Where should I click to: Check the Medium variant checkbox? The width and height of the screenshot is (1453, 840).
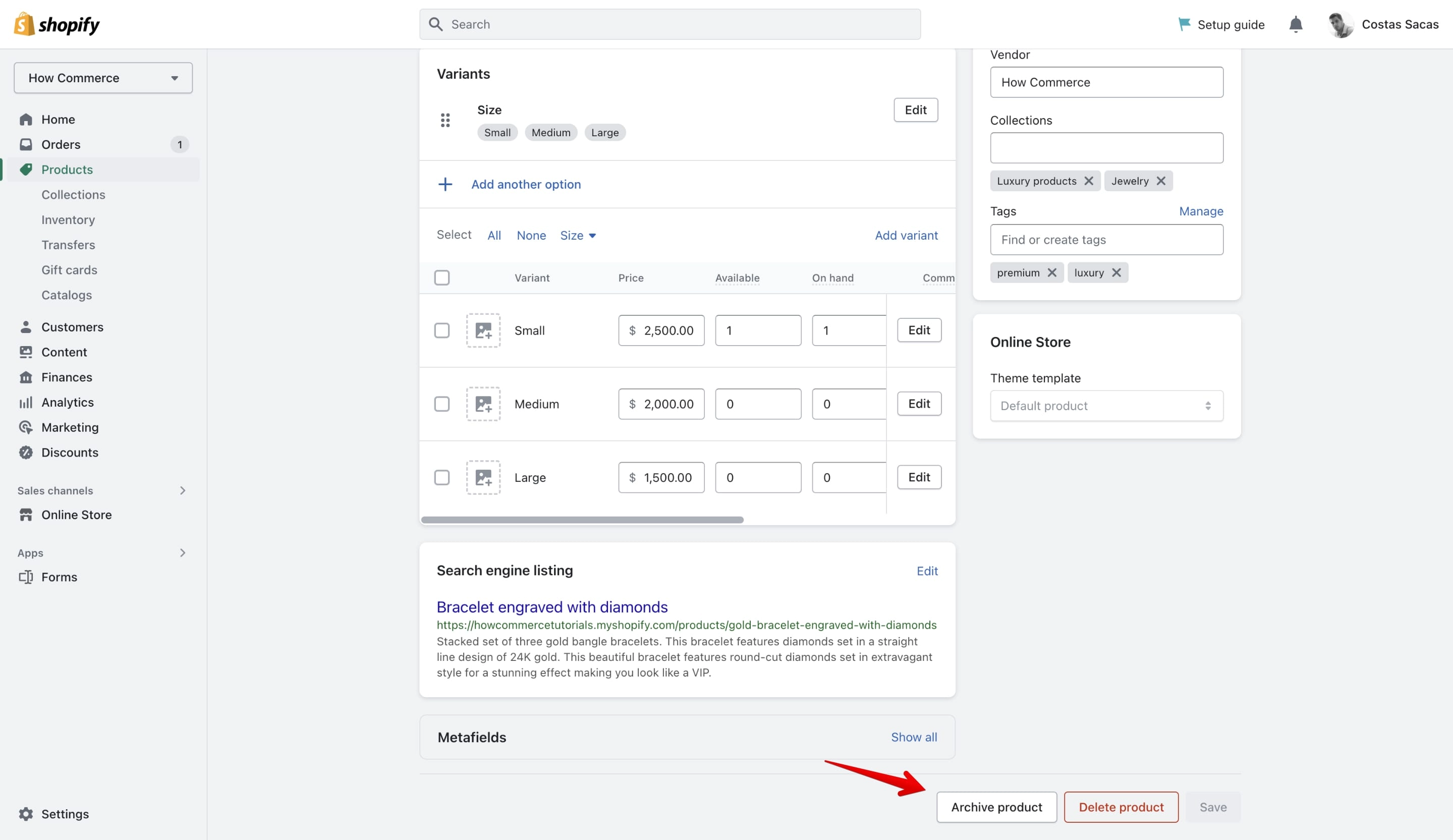point(441,404)
